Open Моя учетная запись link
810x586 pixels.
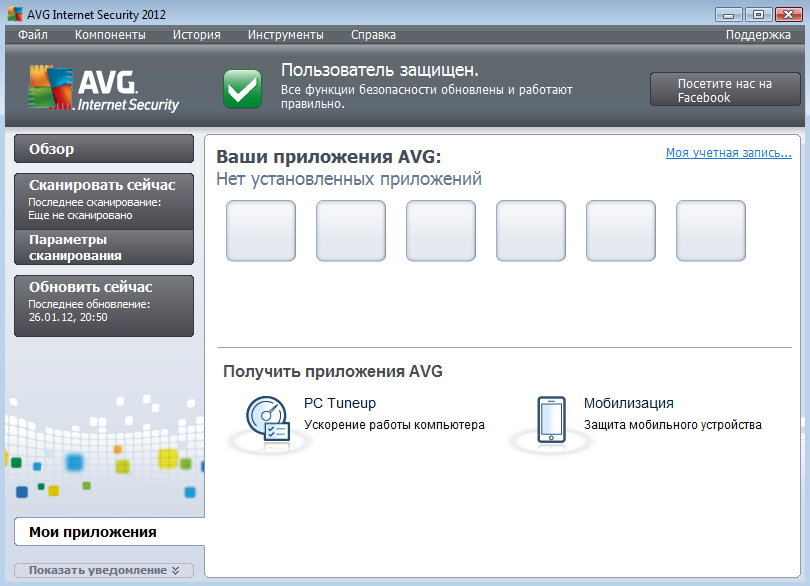click(728, 152)
